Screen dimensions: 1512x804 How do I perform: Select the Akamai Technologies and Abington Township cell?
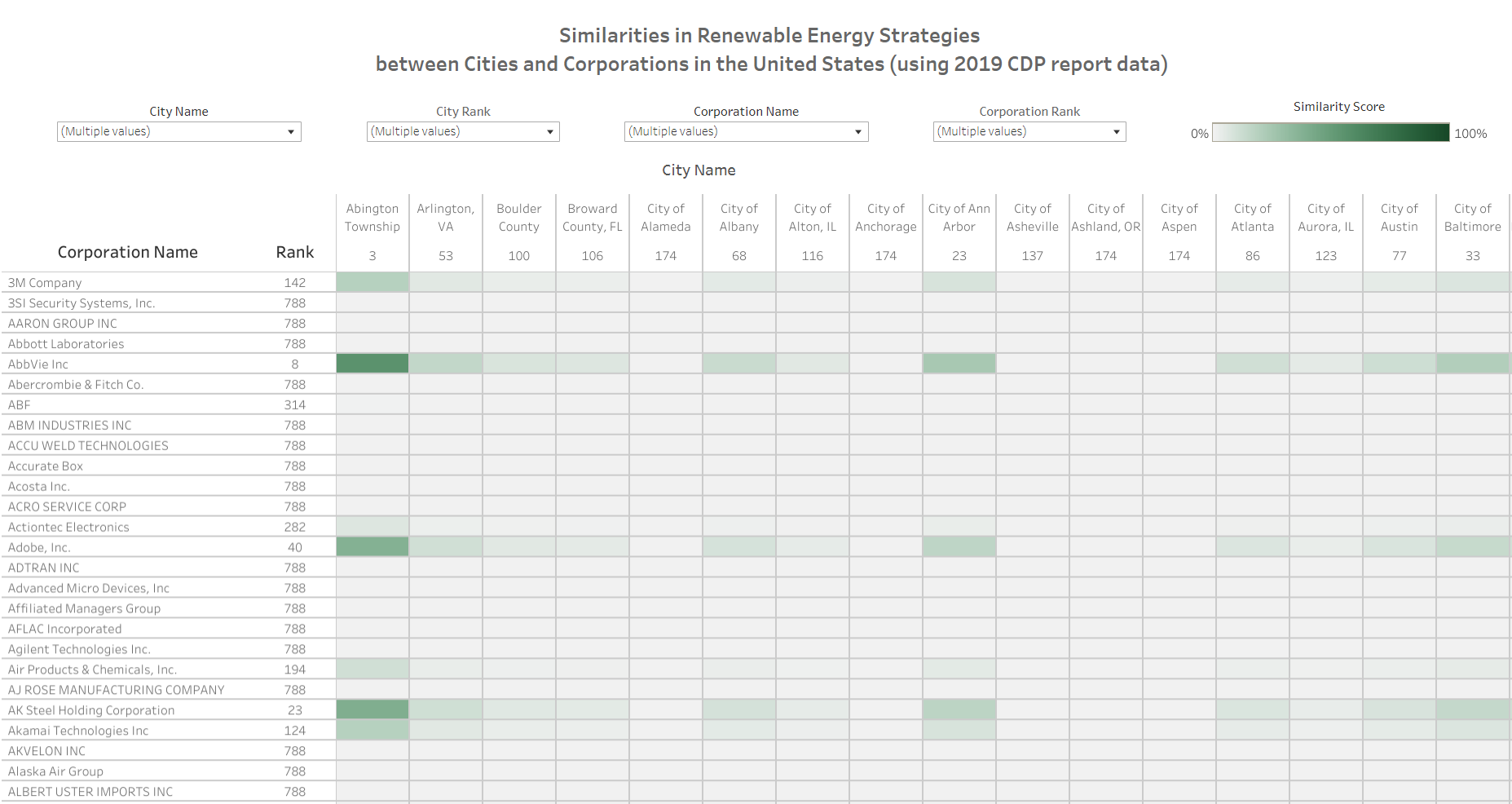(x=372, y=730)
